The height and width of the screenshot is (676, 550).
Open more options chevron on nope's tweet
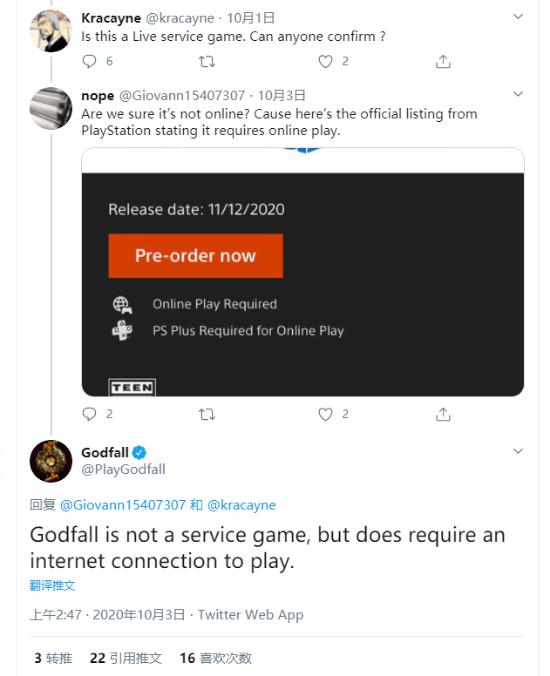(518, 94)
